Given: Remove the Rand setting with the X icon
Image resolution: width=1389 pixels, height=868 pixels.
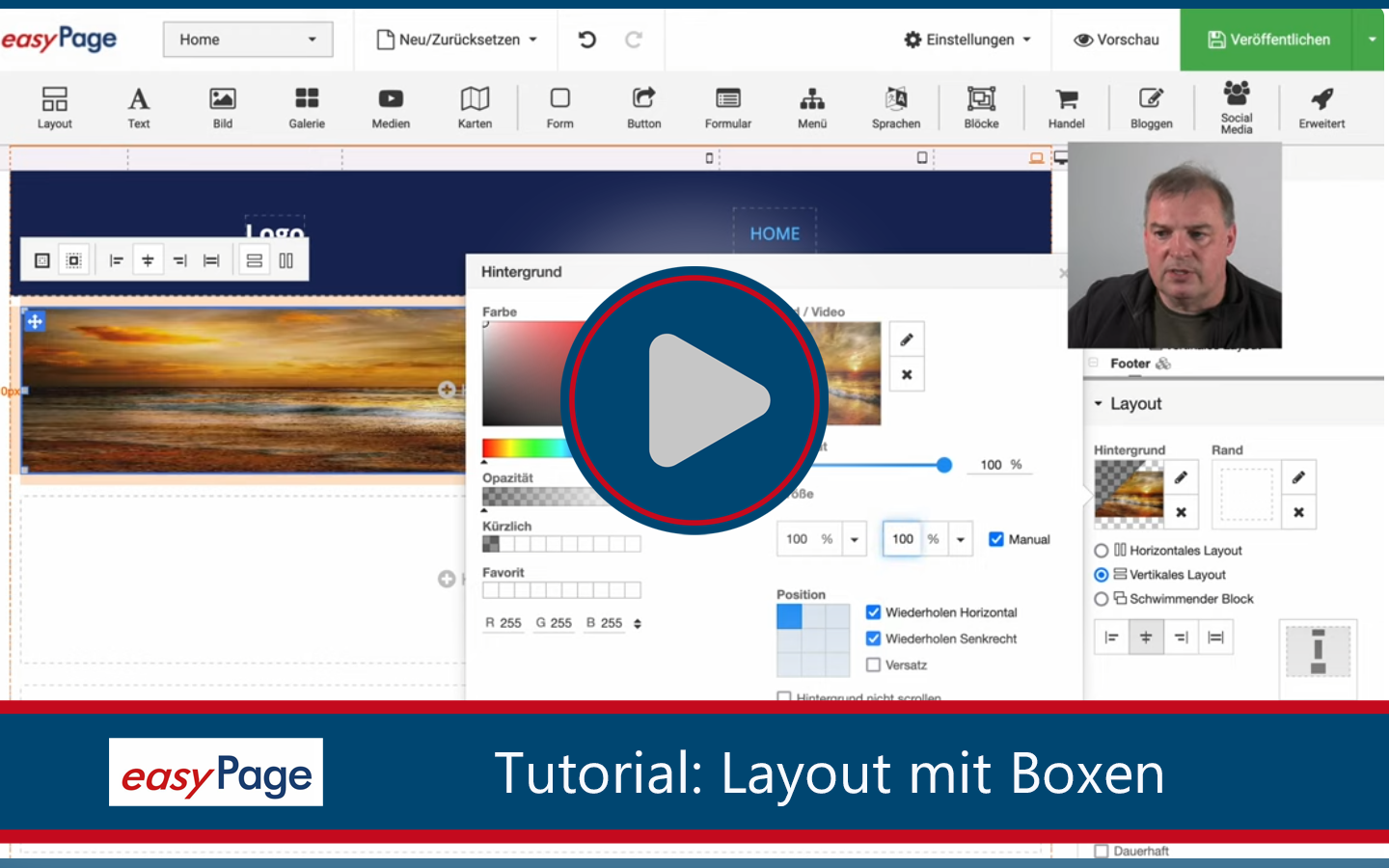Looking at the screenshot, I should [1297, 512].
